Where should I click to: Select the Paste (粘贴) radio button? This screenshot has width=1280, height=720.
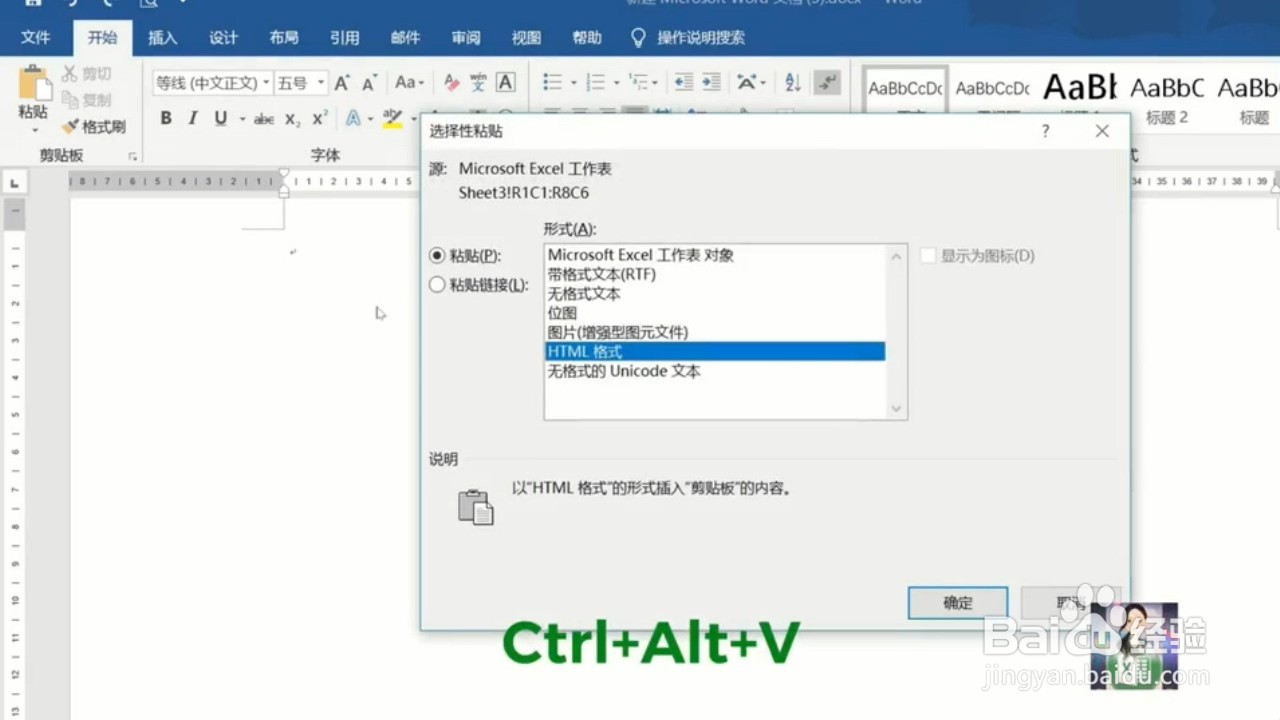(436, 256)
